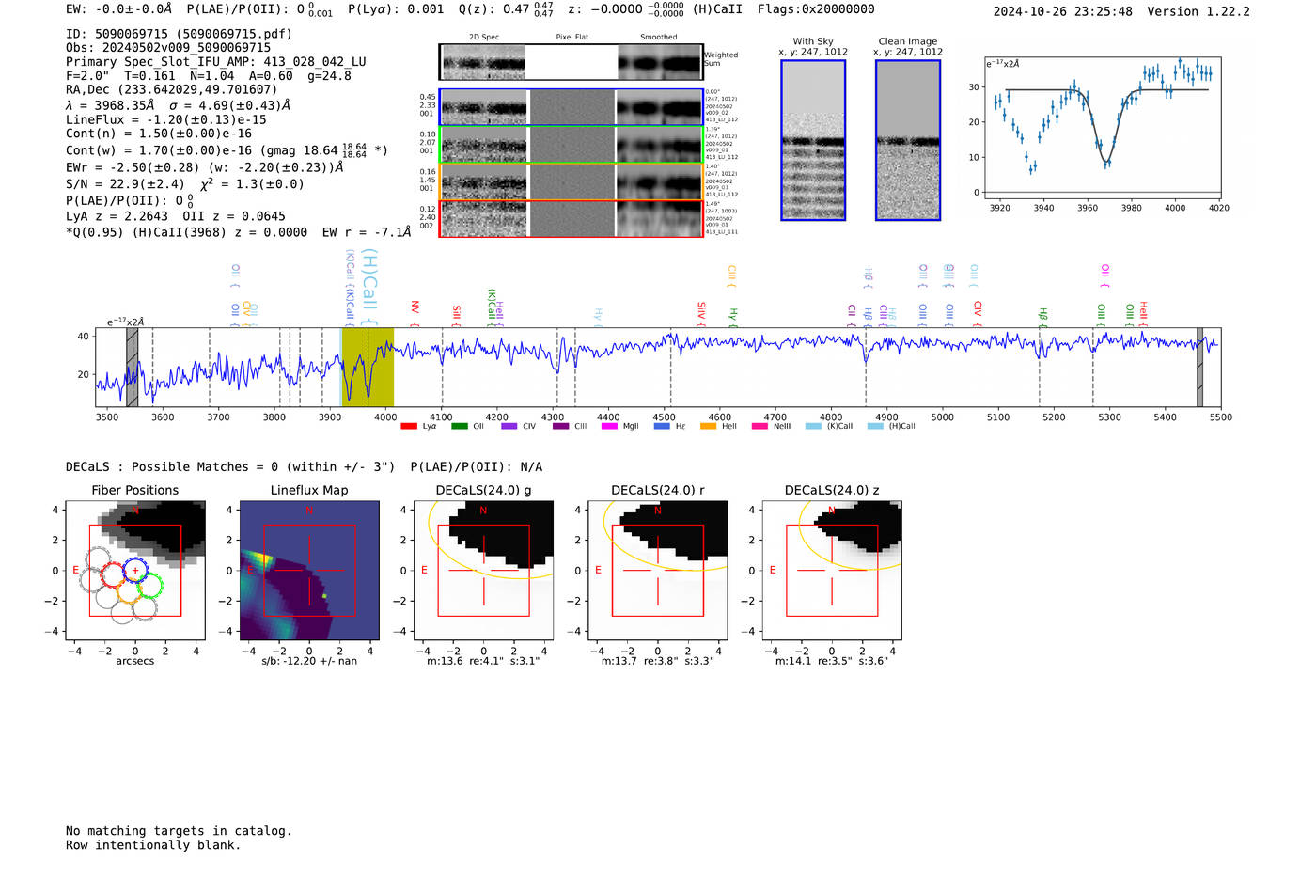The width and height of the screenshot is (1316, 896).
Task: Click the green Hβ label near 5180
Action: click(1042, 317)
